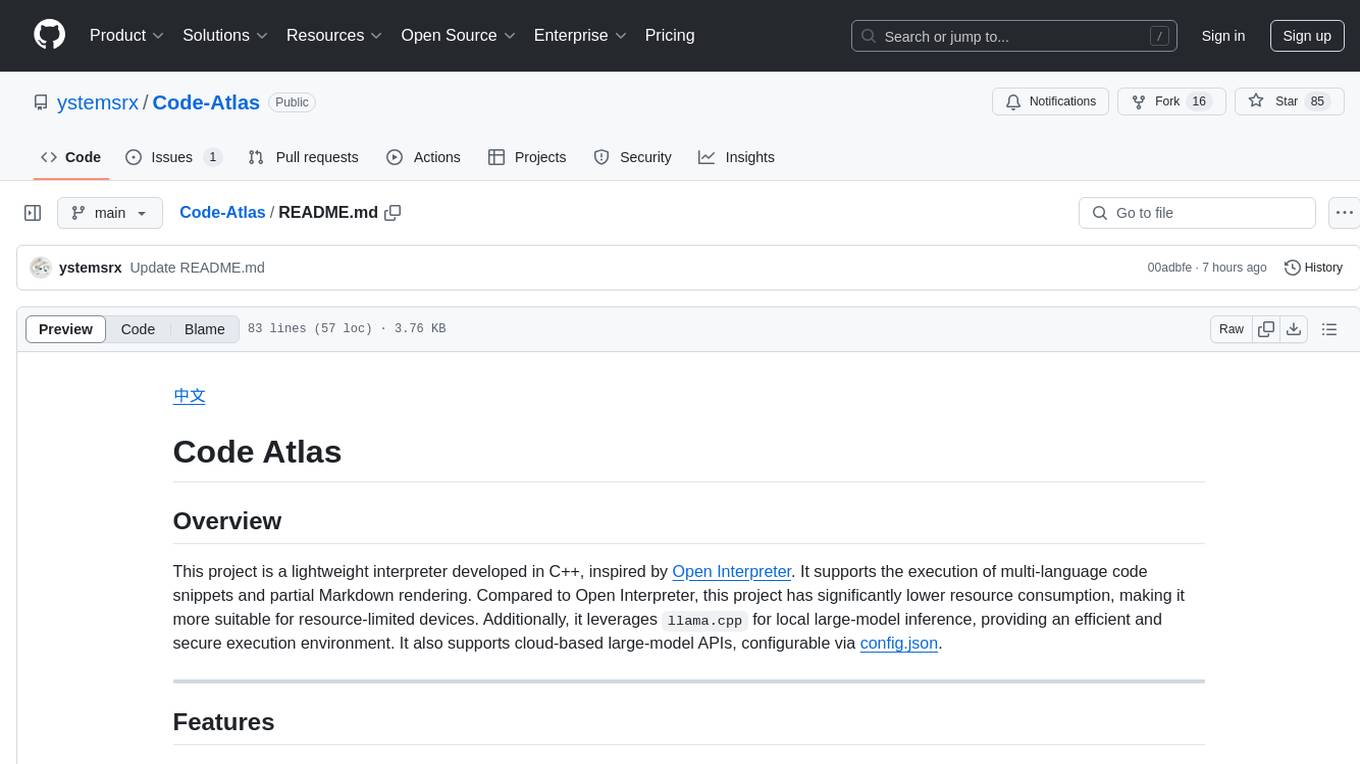Click the Issues counter badge 1
The height and width of the screenshot is (764, 1360).
[212, 157]
